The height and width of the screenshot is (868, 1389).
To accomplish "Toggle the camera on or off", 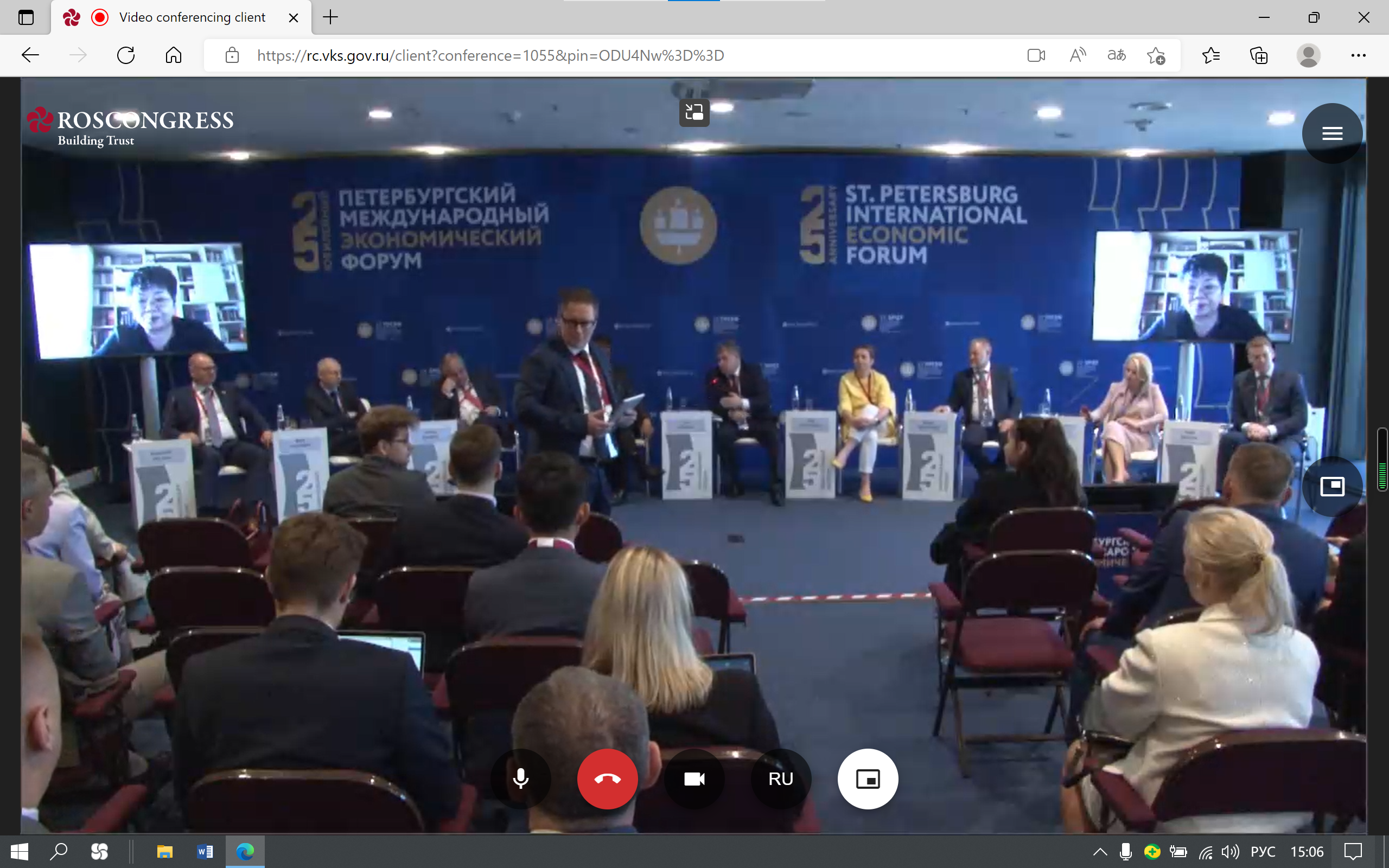I will tap(694, 779).
